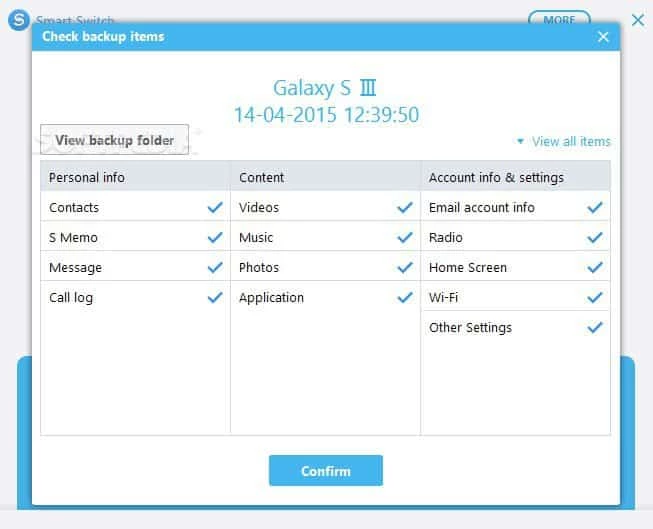Close the Check backup items dialog

point(603,37)
